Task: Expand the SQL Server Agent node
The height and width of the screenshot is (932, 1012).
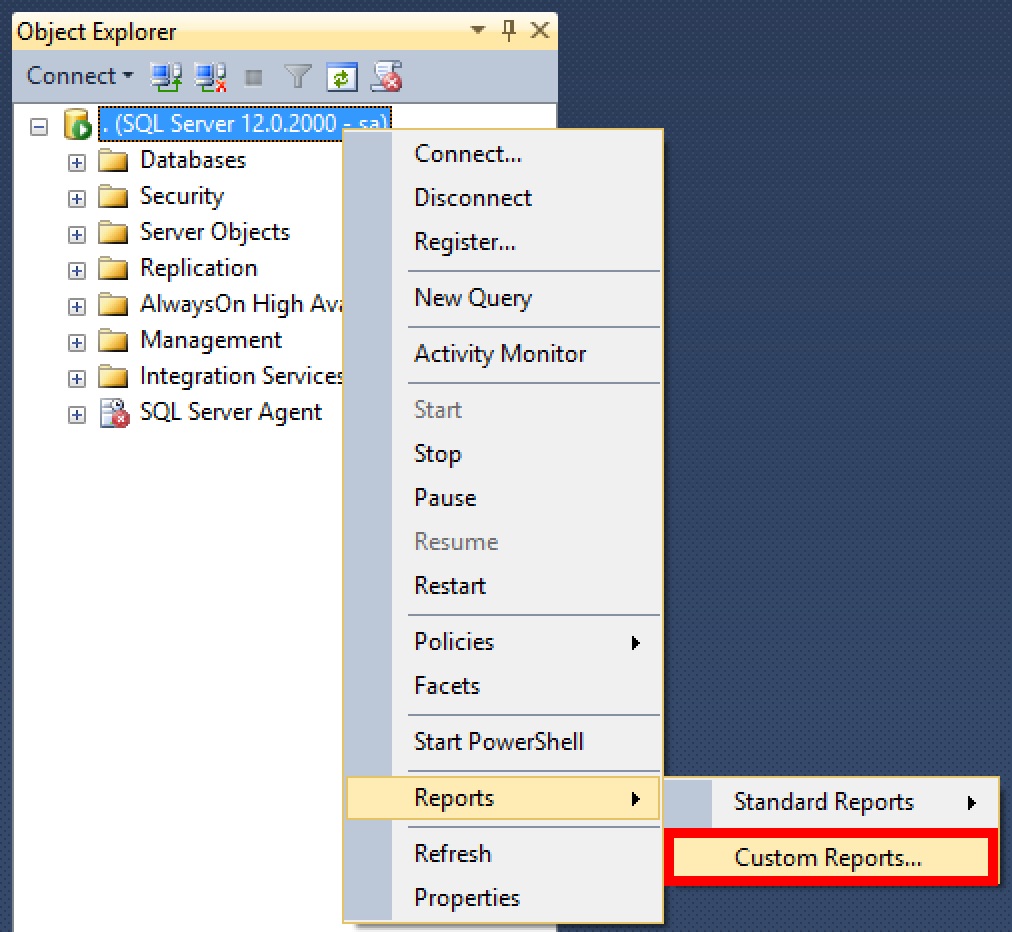Action: coord(77,415)
